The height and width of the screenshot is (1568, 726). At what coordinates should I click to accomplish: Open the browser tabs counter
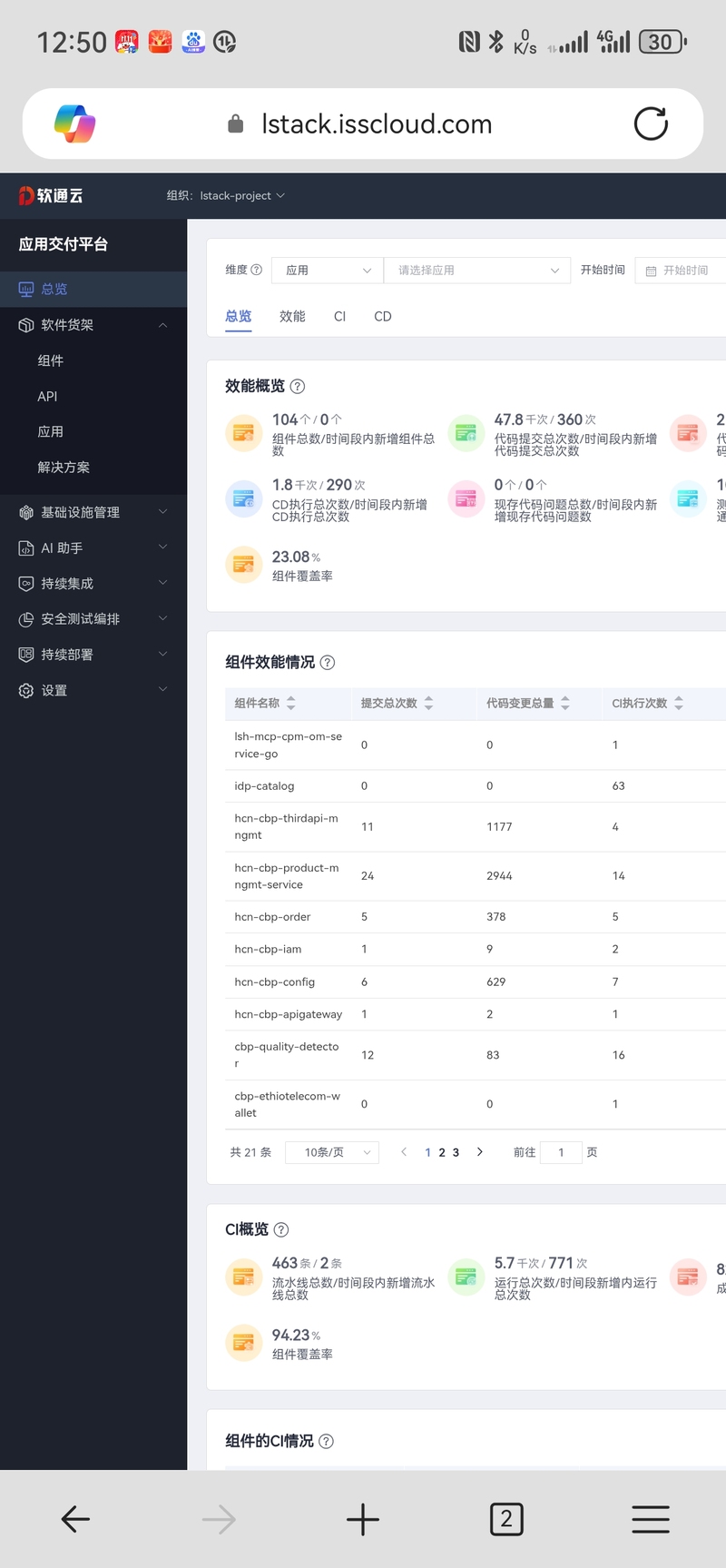point(506,1519)
